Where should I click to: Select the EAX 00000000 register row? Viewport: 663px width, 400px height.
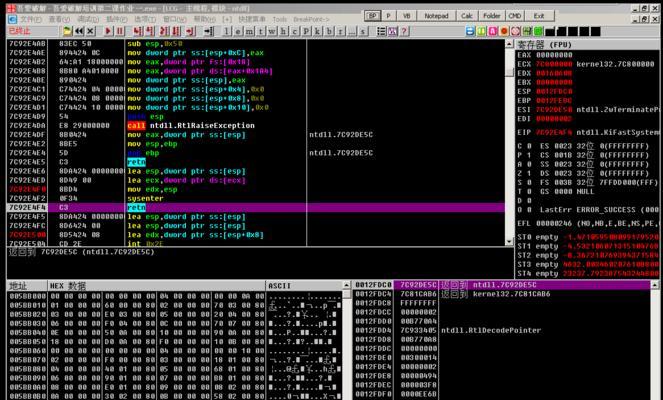[x=545, y=55]
